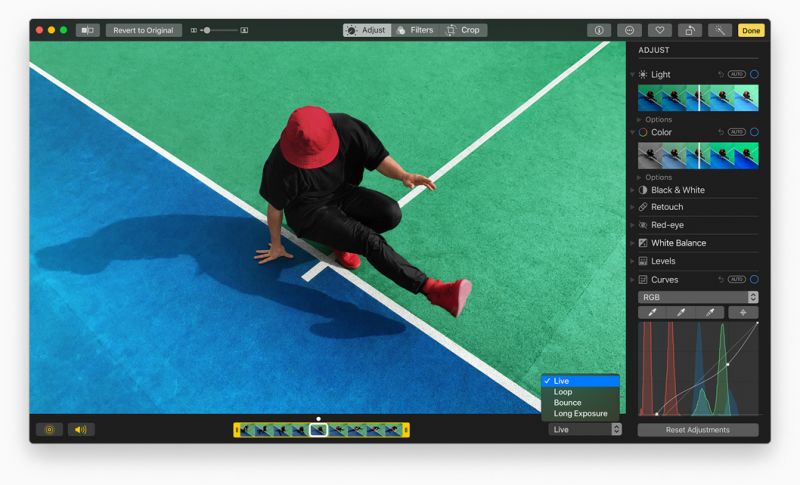The width and height of the screenshot is (800, 485).
Task: Click the Curves grid icon
Action: pos(643,279)
